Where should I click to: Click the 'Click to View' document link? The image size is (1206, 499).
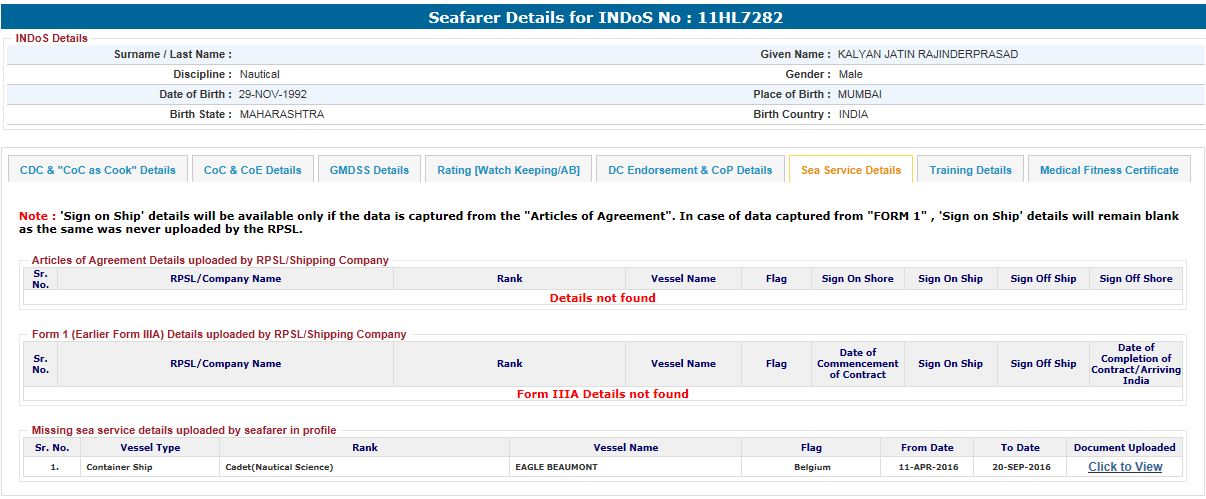pyautogui.click(x=1125, y=467)
